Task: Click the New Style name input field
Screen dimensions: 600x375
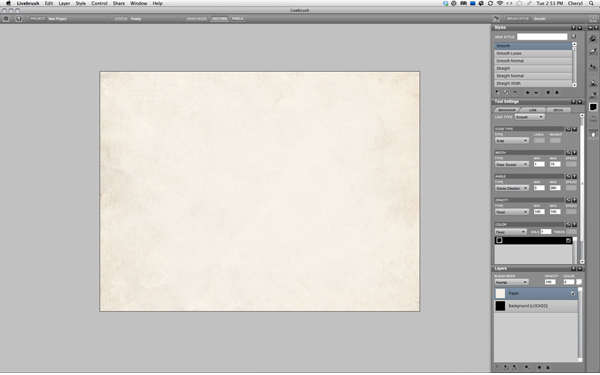Action: tap(542, 37)
